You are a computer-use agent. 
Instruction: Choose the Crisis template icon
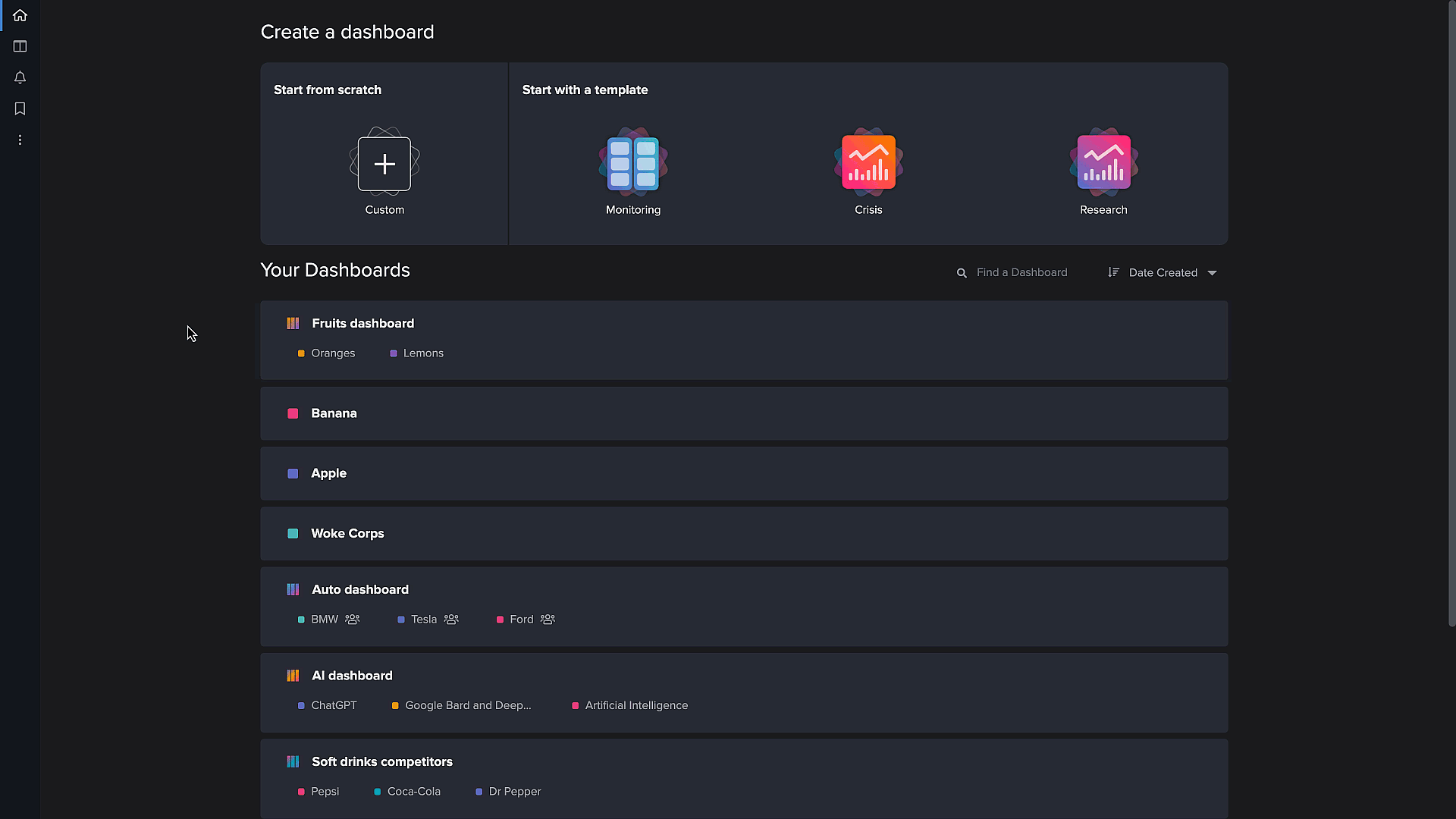coord(868,162)
